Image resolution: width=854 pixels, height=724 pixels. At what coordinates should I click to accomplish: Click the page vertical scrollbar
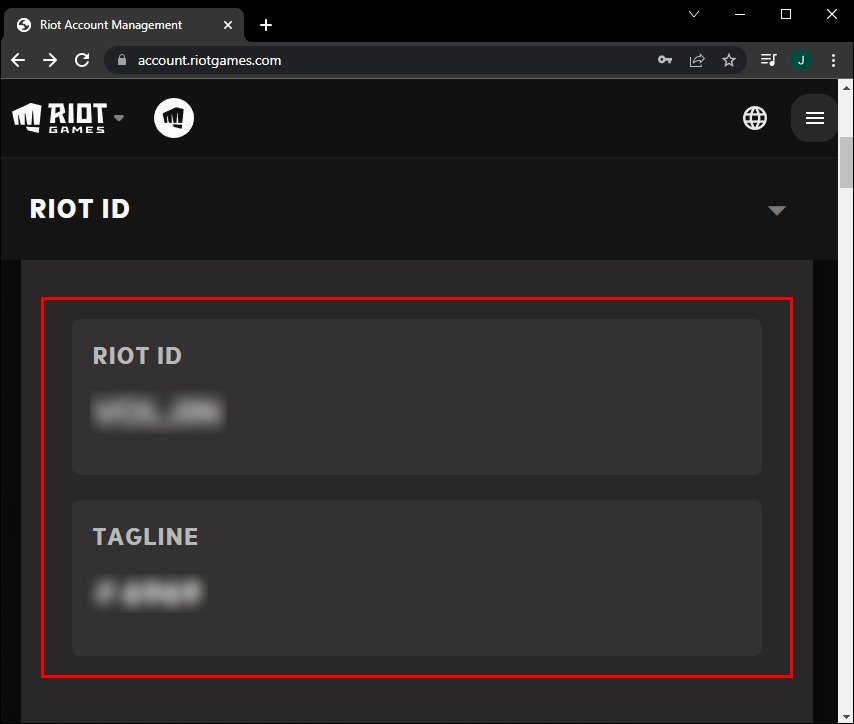[x=846, y=160]
